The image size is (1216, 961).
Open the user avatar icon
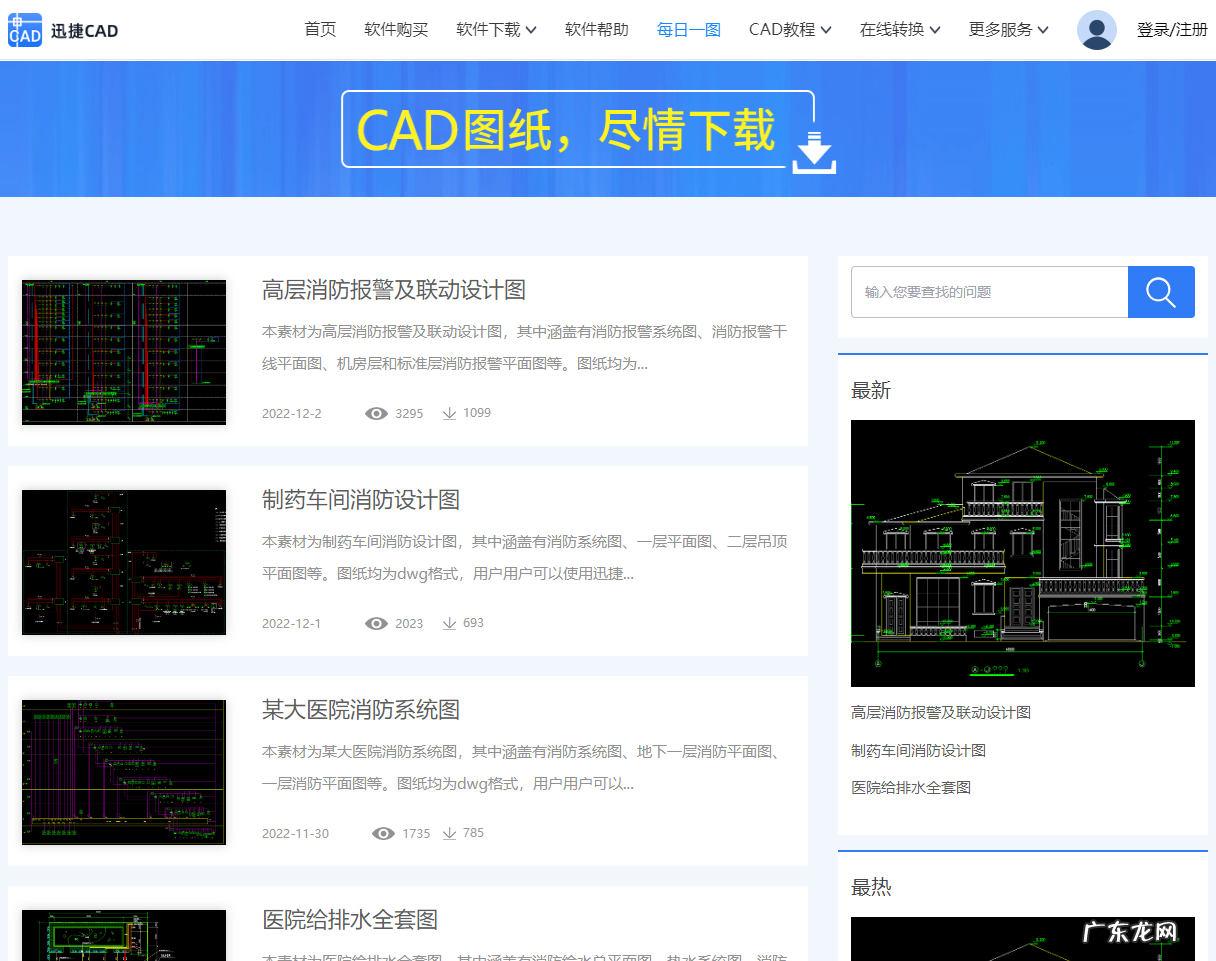tap(1097, 30)
